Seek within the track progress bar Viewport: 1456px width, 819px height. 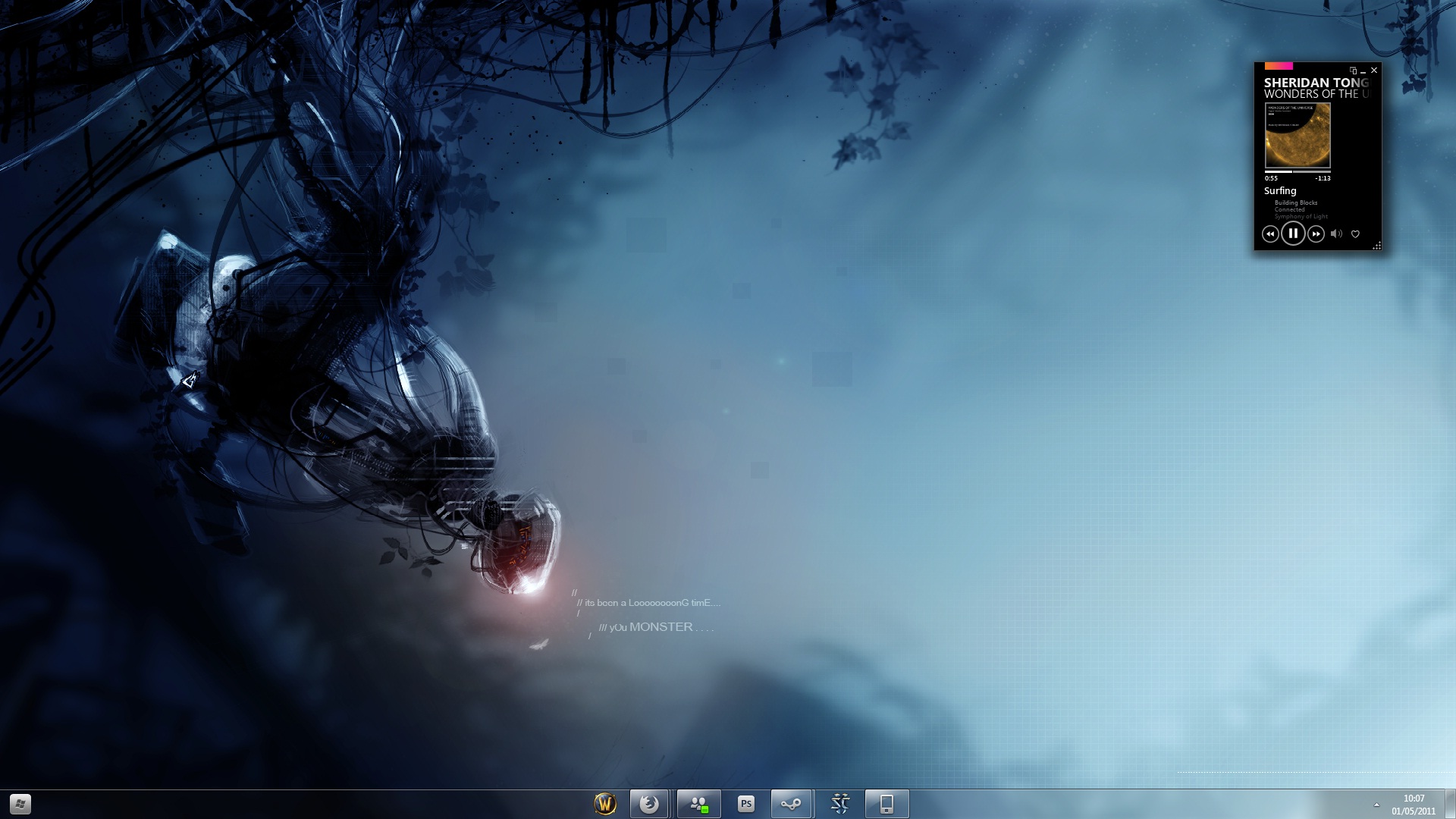(x=1298, y=172)
